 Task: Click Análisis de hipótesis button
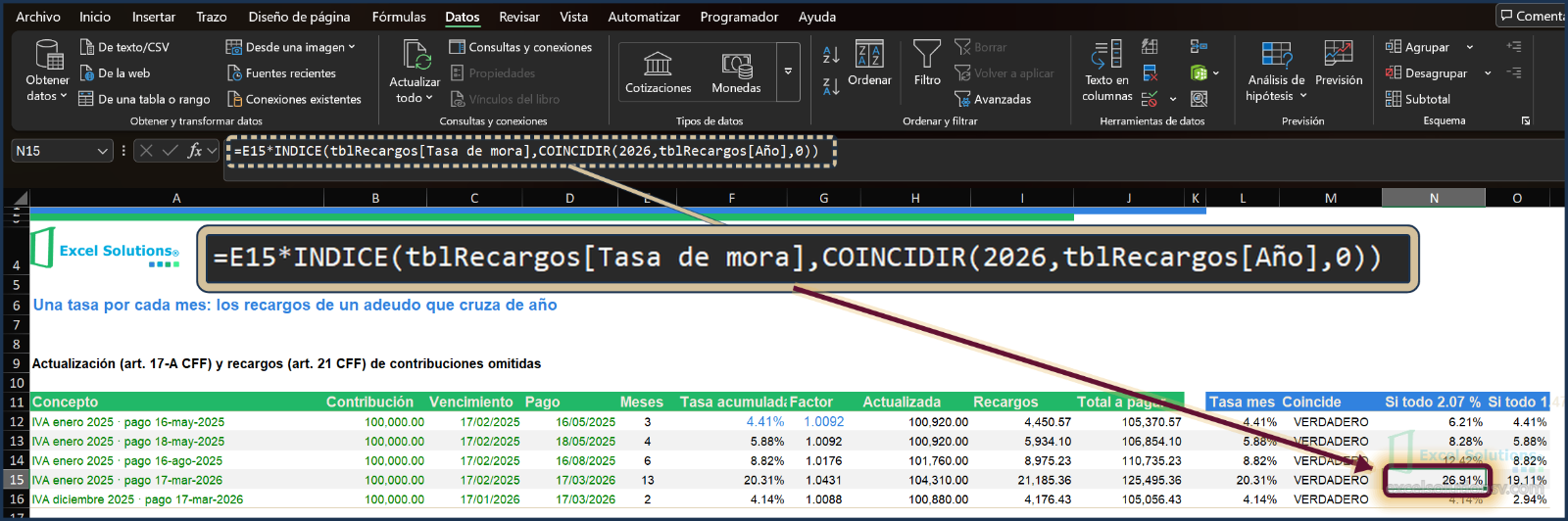(x=1276, y=71)
